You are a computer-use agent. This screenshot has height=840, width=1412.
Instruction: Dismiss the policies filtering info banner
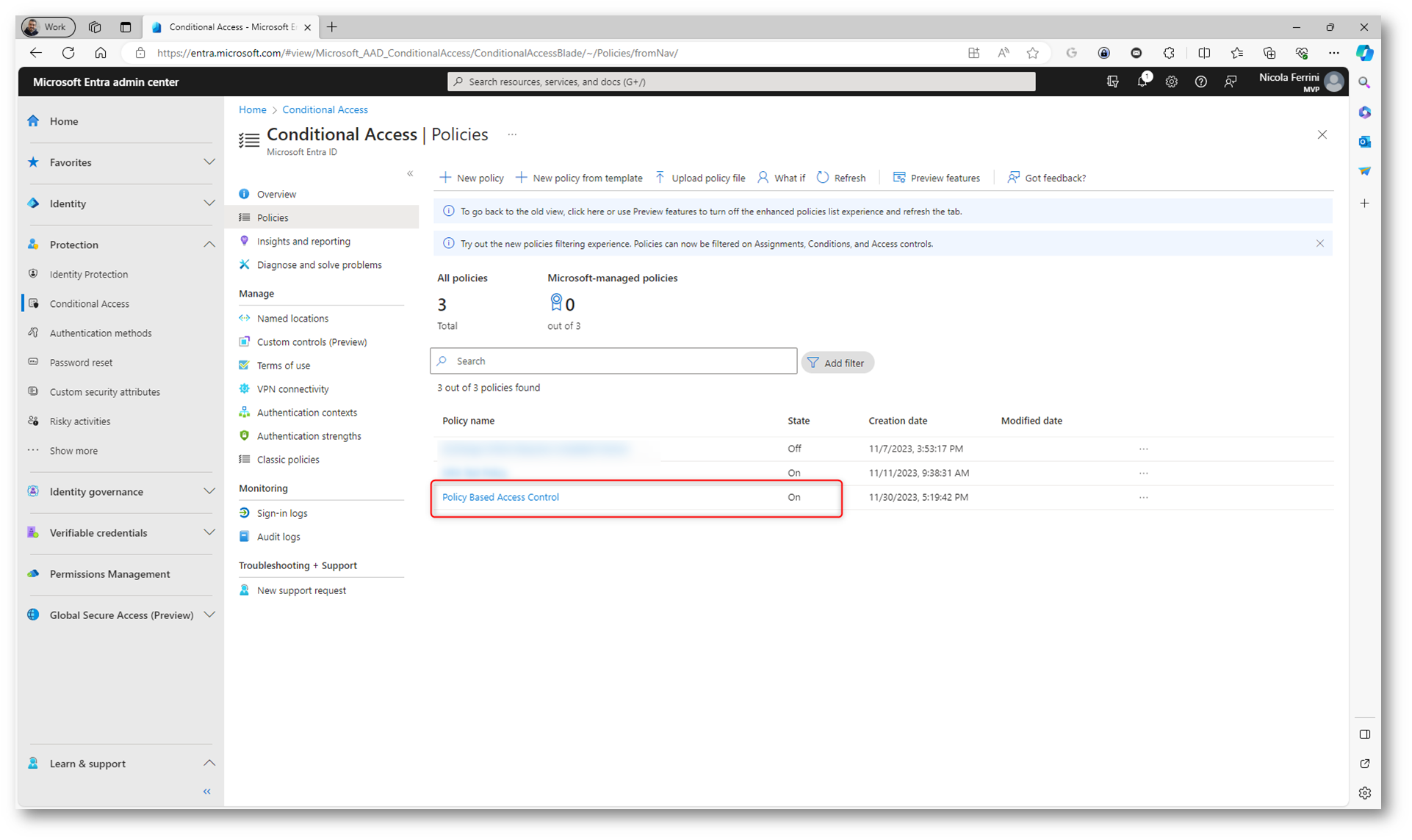(1320, 243)
